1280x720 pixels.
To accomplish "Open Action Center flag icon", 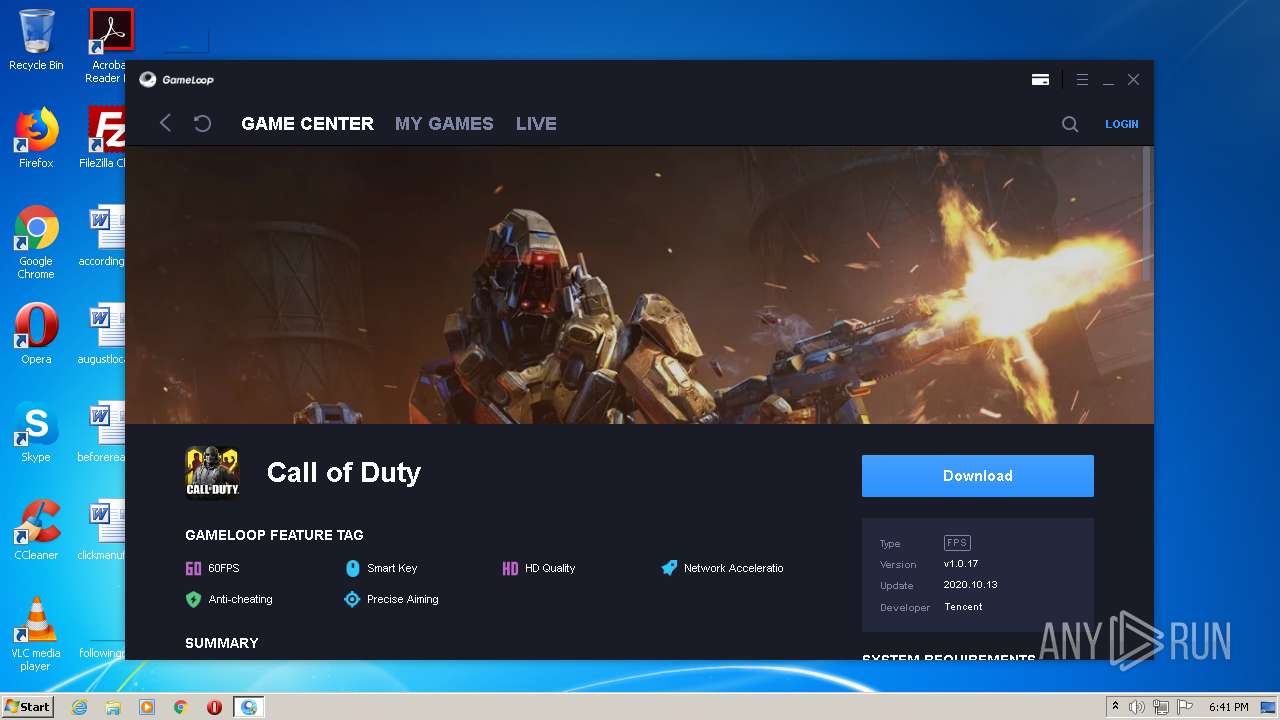I will 1185,707.
